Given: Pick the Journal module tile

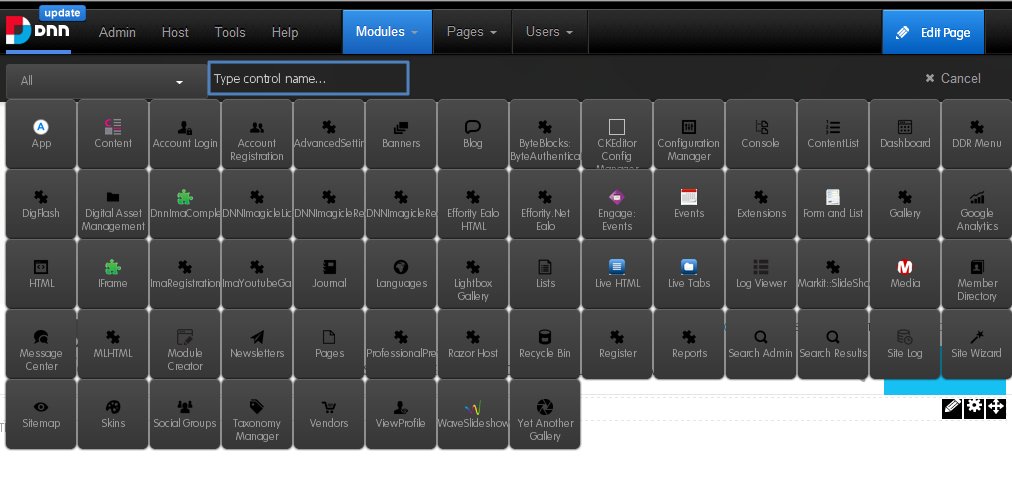Looking at the screenshot, I should 329,274.
